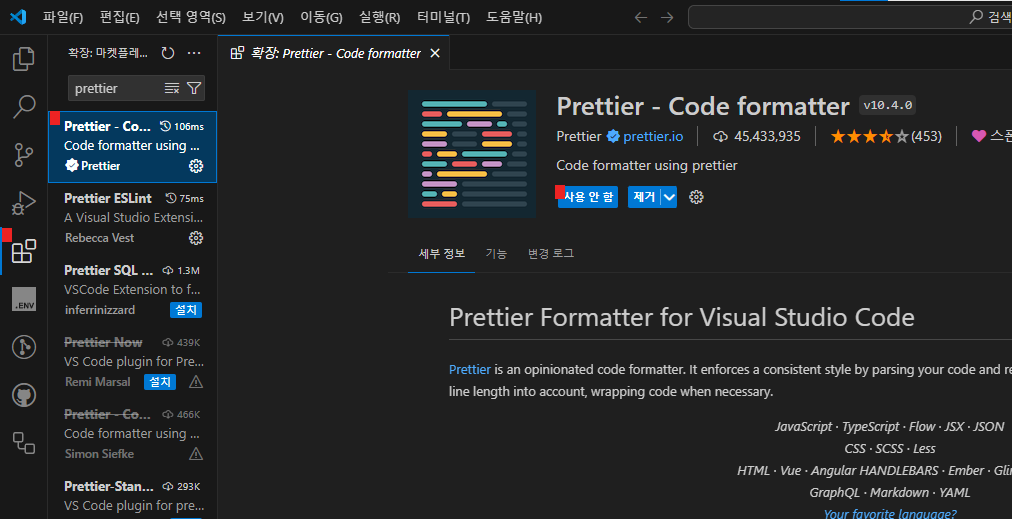Select Prettier SQL extension in list
Image resolution: width=1012 pixels, height=519 pixels.
pyautogui.click(x=132, y=290)
